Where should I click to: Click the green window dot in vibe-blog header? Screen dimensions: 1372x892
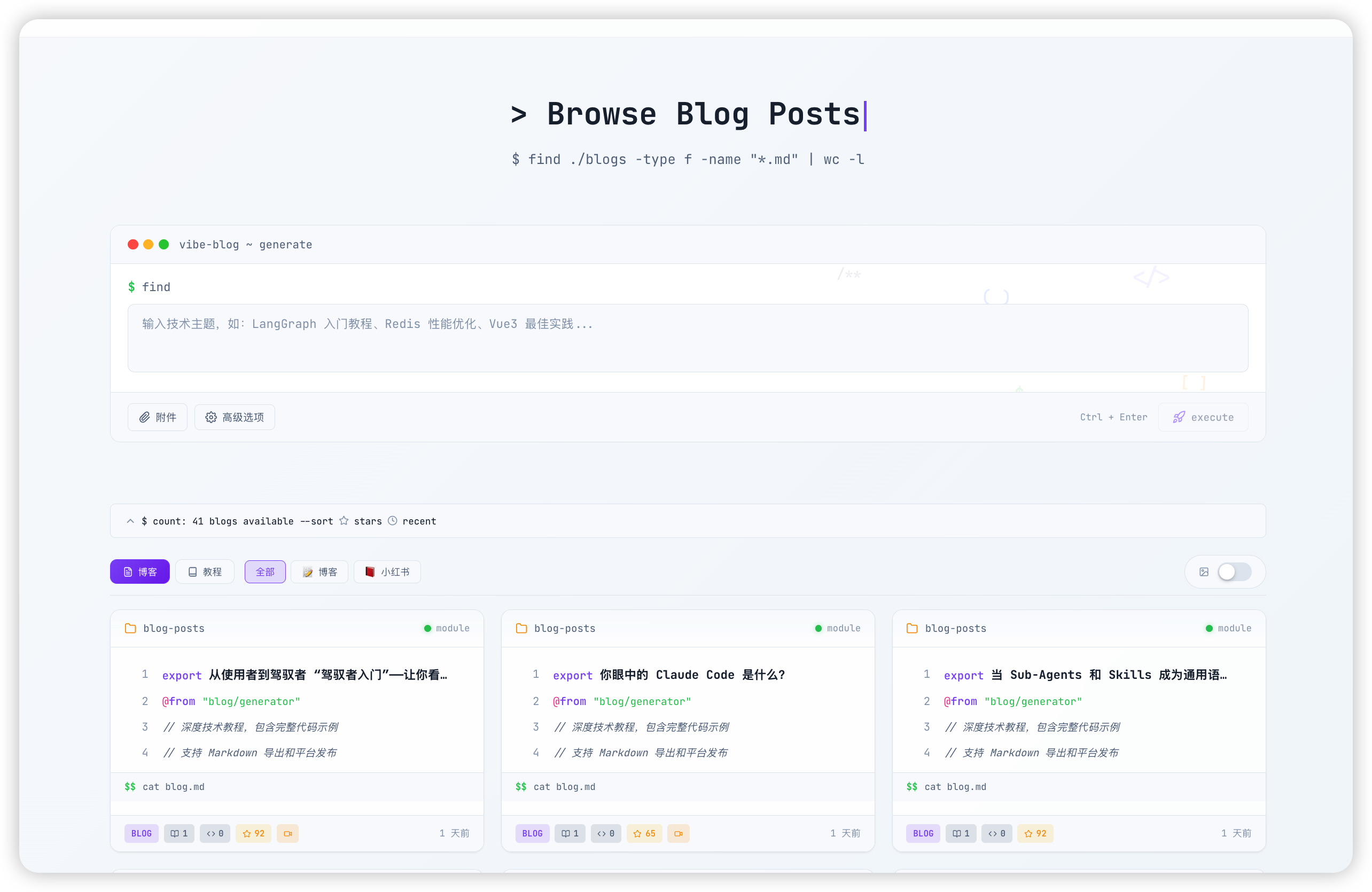pos(163,244)
